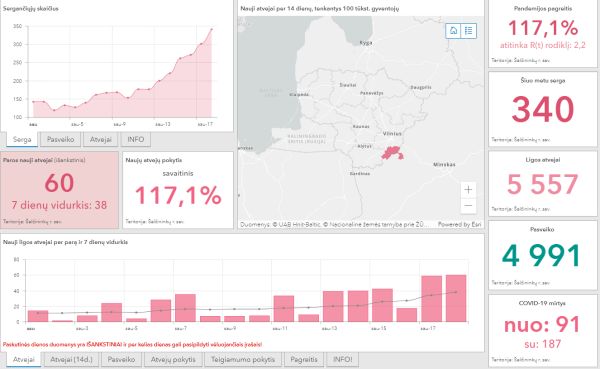This screenshot has height=369, width=600.
Task: Click the 'nuo: 91' deaths value
Action: coord(543,324)
